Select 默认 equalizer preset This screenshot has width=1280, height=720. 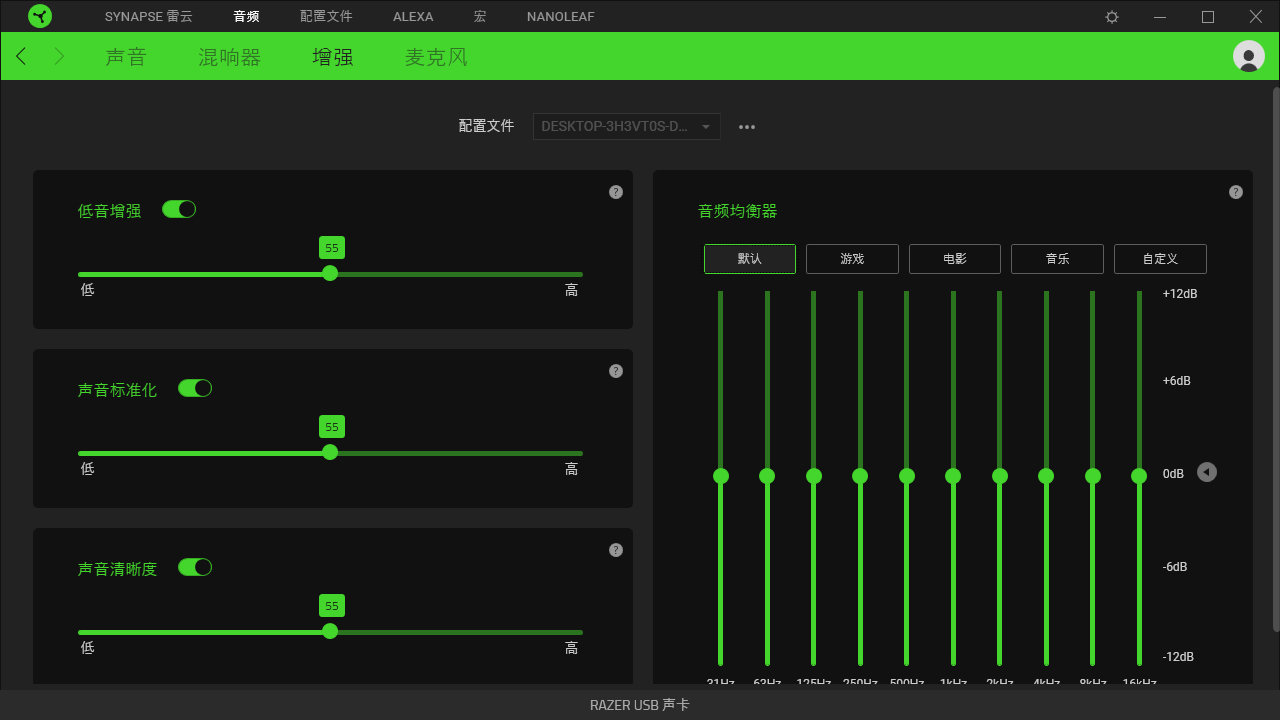coord(750,259)
